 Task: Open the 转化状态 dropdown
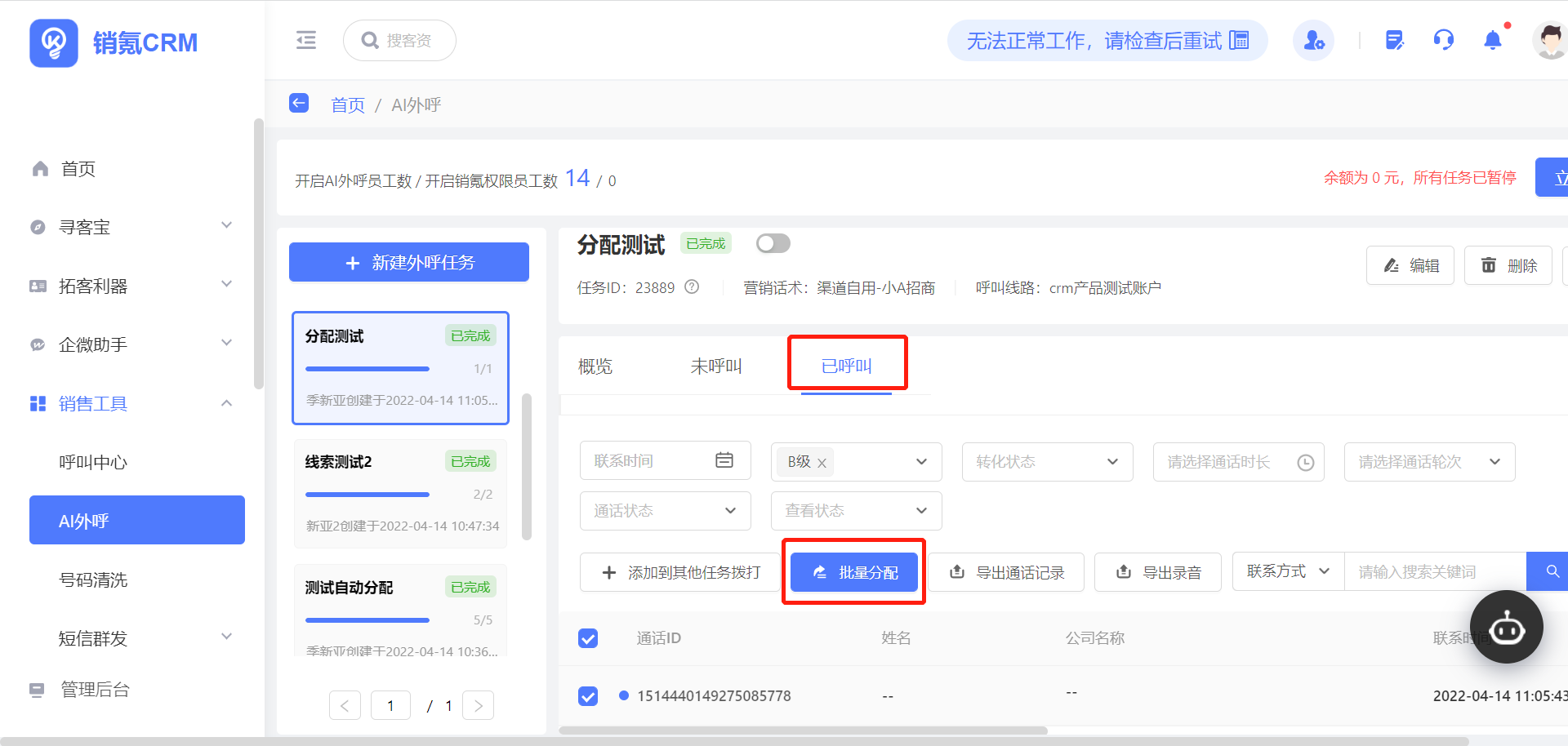(1047, 462)
